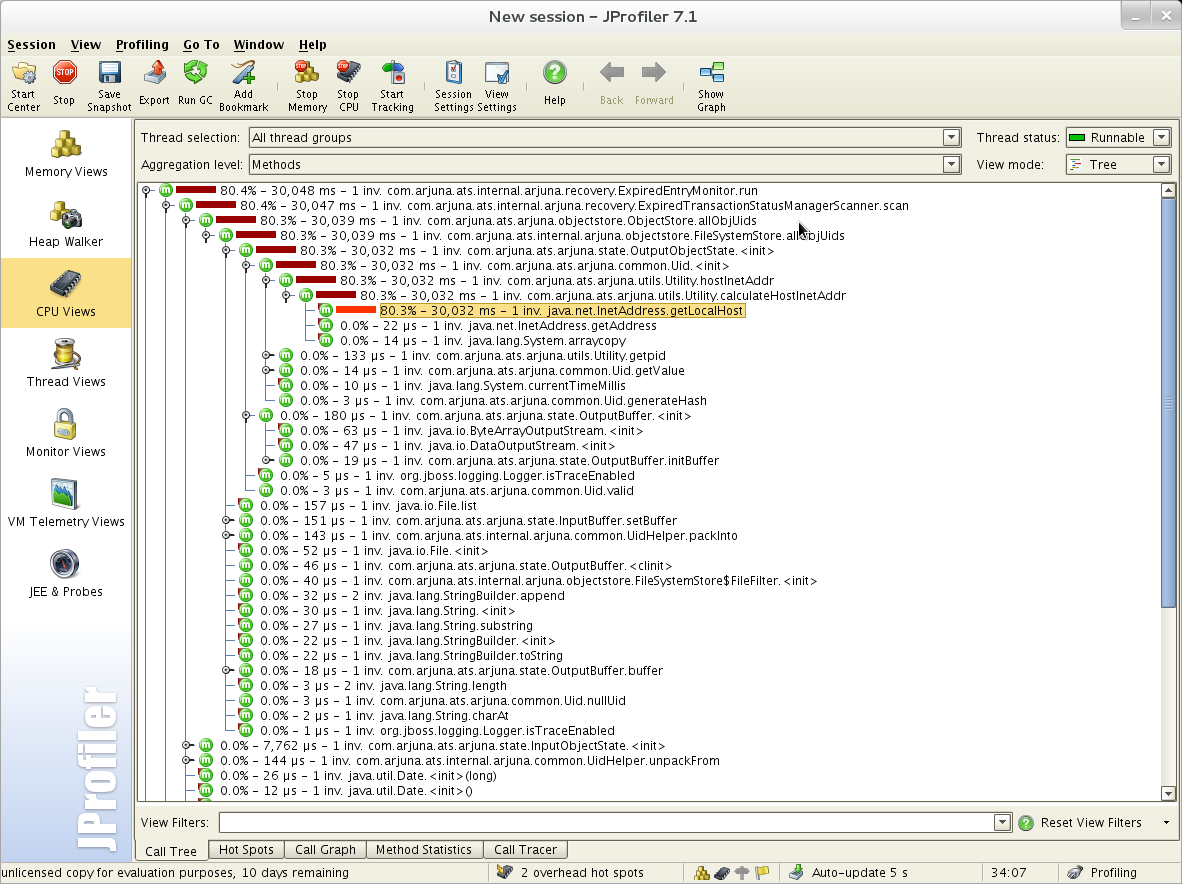Open the View mode Tree dropdown
The width and height of the screenshot is (1182, 884).
click(1162, 164)
